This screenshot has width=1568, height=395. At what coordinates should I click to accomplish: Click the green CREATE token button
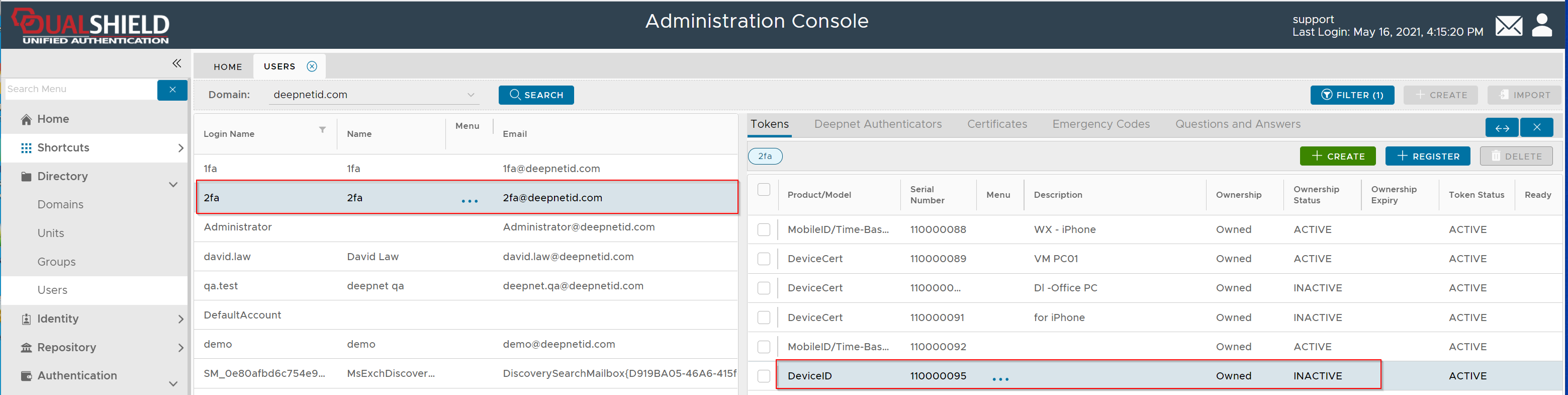coord(1337,156)
